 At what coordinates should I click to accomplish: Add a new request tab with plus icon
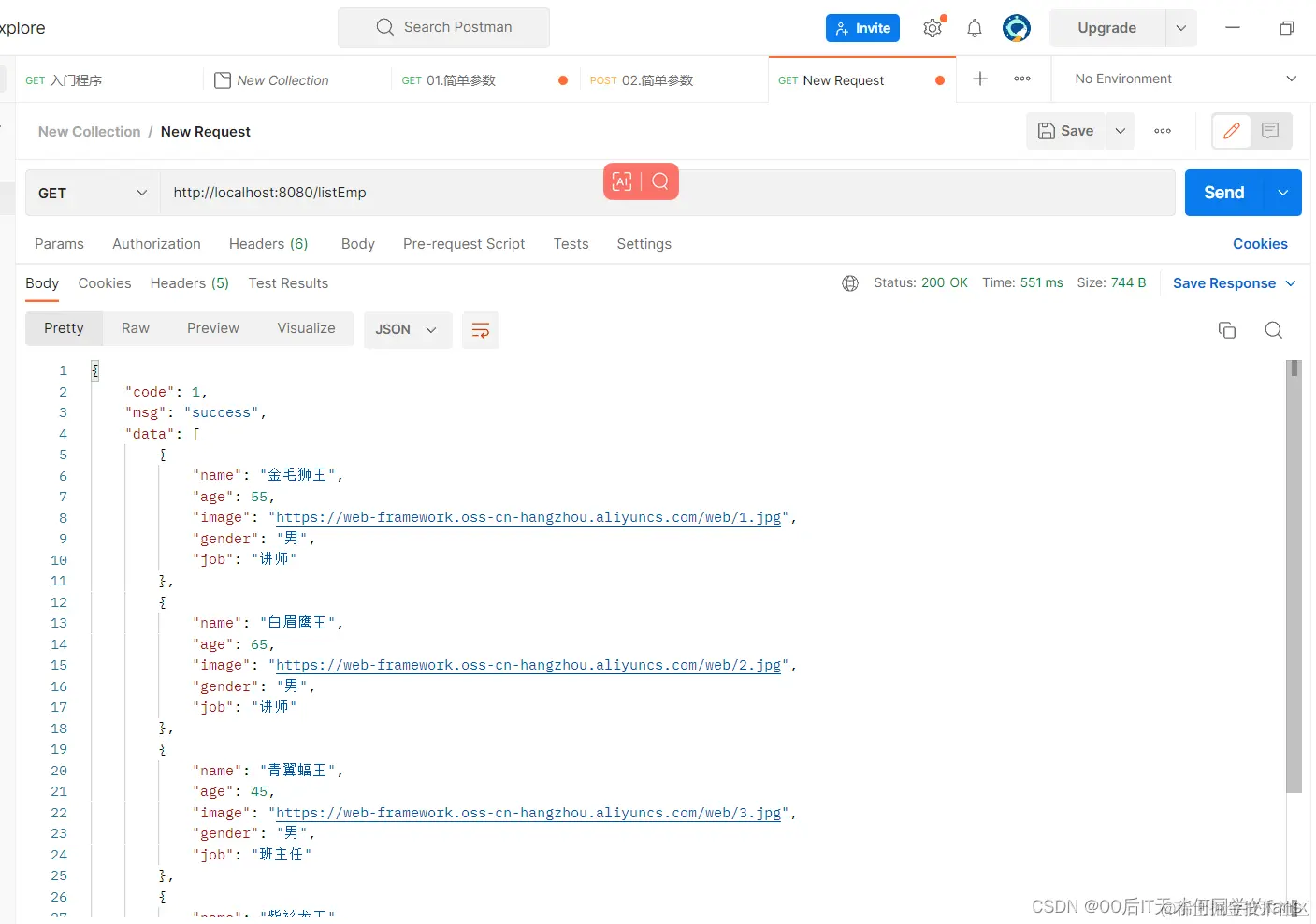[980, 79]
